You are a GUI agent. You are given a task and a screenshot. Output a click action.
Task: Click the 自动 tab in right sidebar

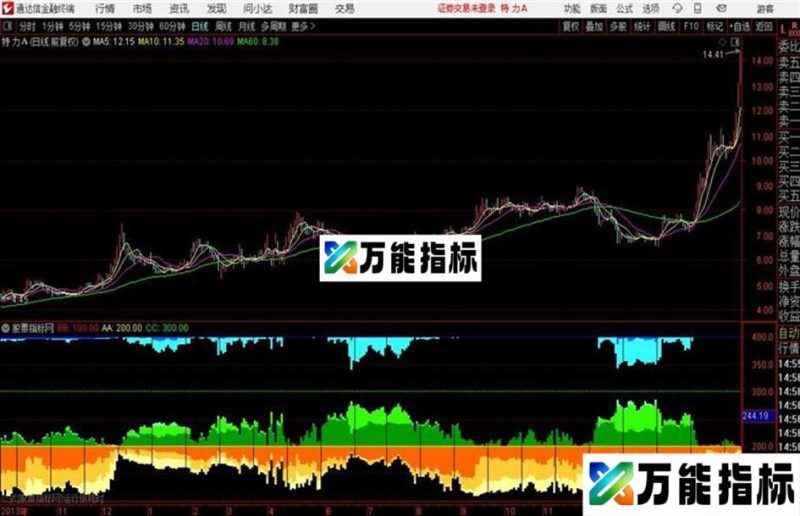coord(788,334)
